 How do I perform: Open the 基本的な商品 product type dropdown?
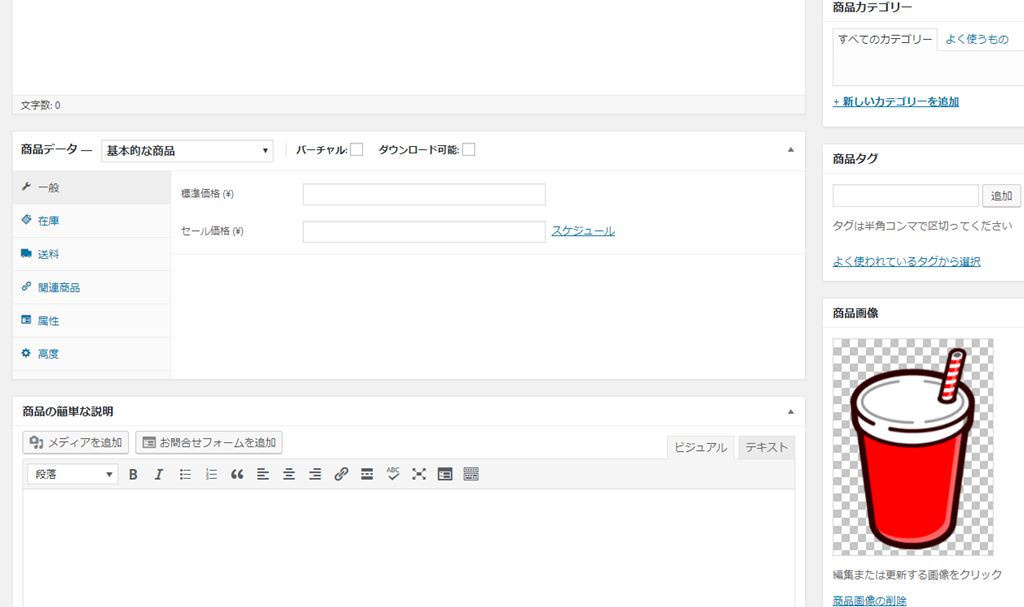point(187,151)
